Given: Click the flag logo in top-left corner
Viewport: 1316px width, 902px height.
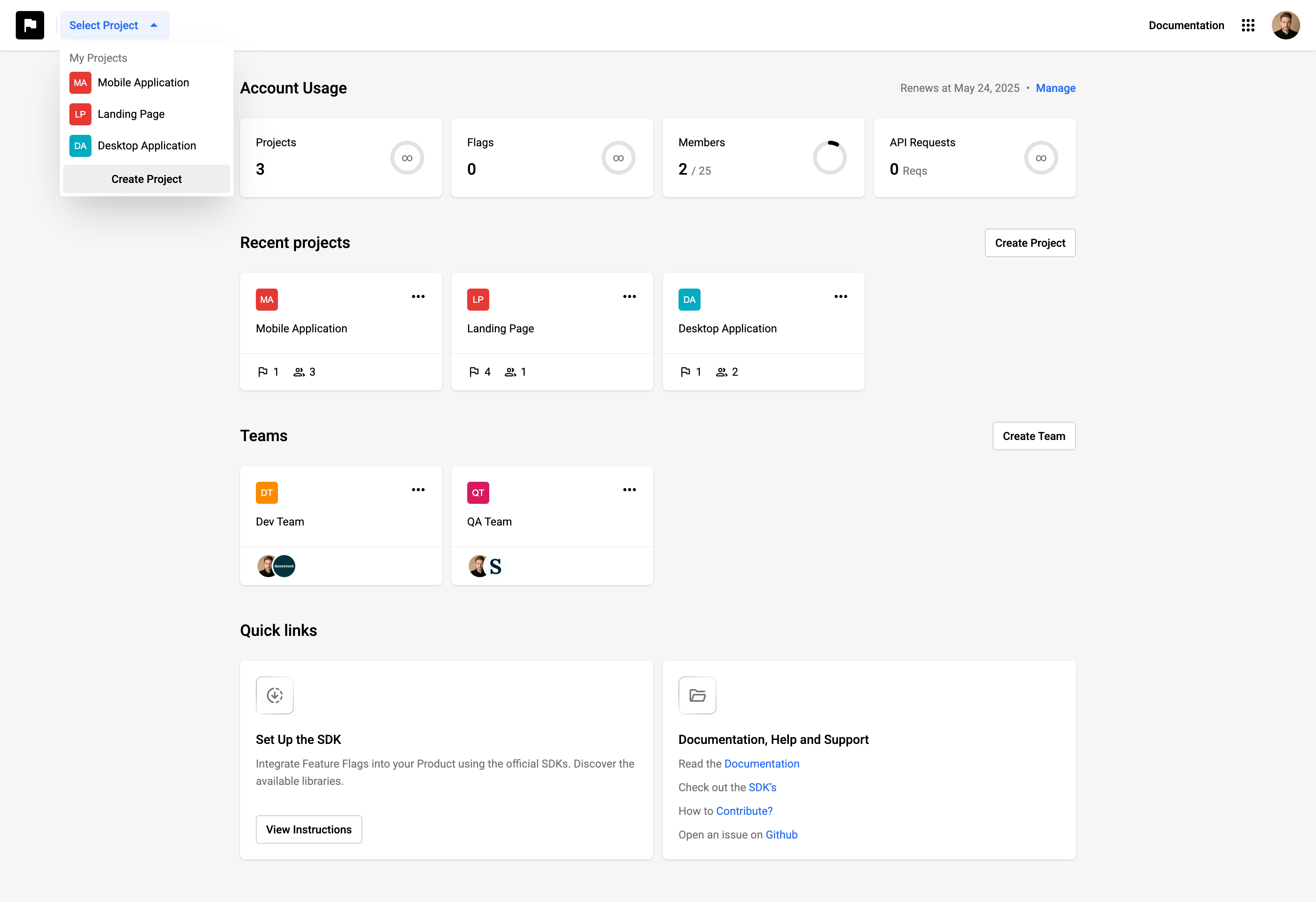Looking at the screenshot, I should click(x=30, y=25).
